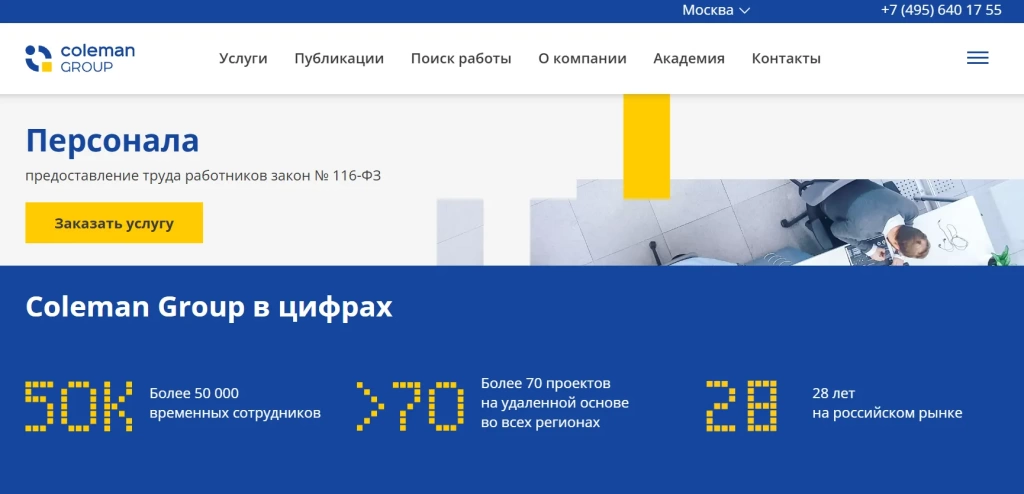The image size is (1024, 494).
Task: Call the phone number +7 (495) 640 17 55
Action: (941, 10)
